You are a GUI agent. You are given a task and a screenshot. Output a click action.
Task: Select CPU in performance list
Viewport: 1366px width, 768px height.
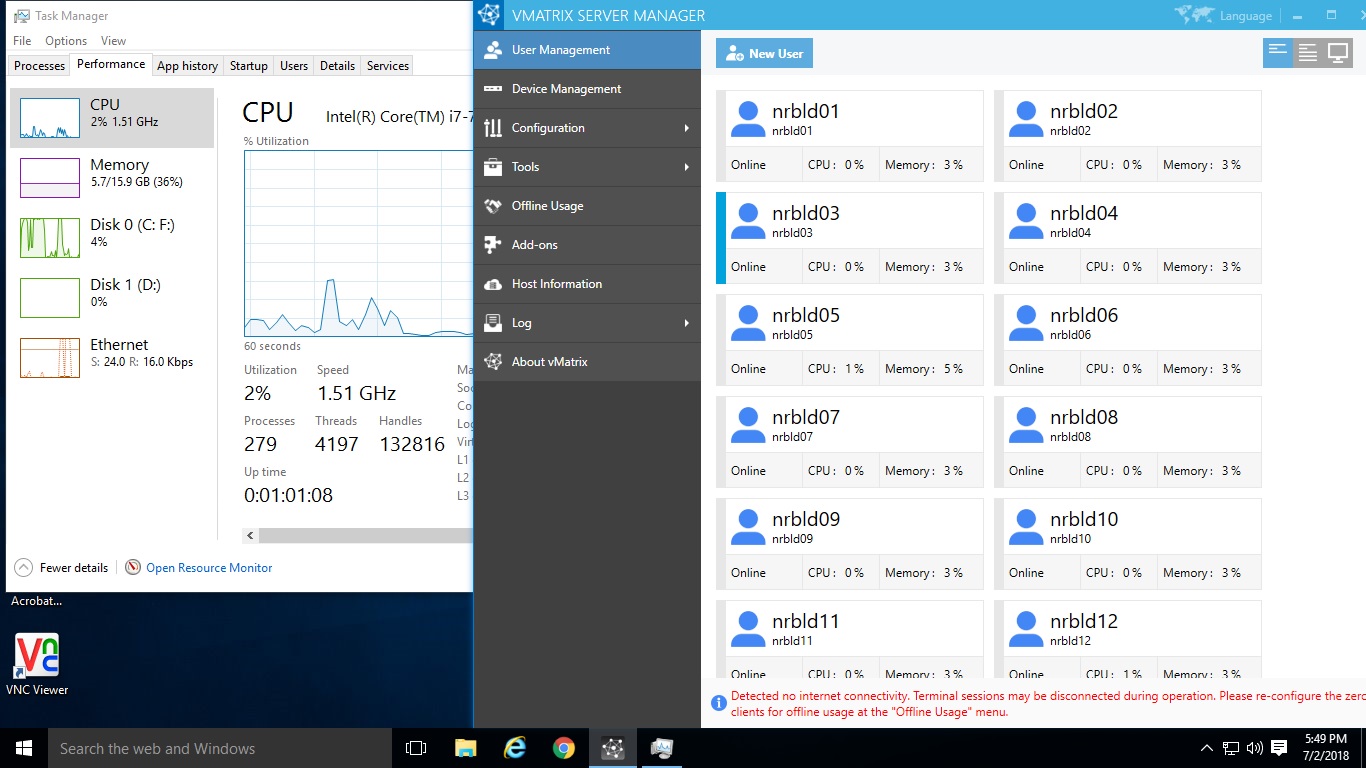point(112,118)
